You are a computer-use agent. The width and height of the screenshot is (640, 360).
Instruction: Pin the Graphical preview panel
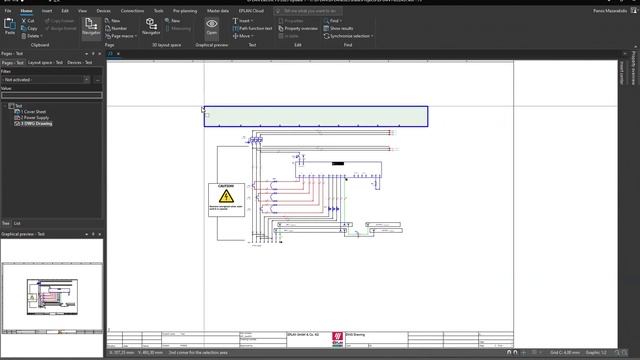93,234
